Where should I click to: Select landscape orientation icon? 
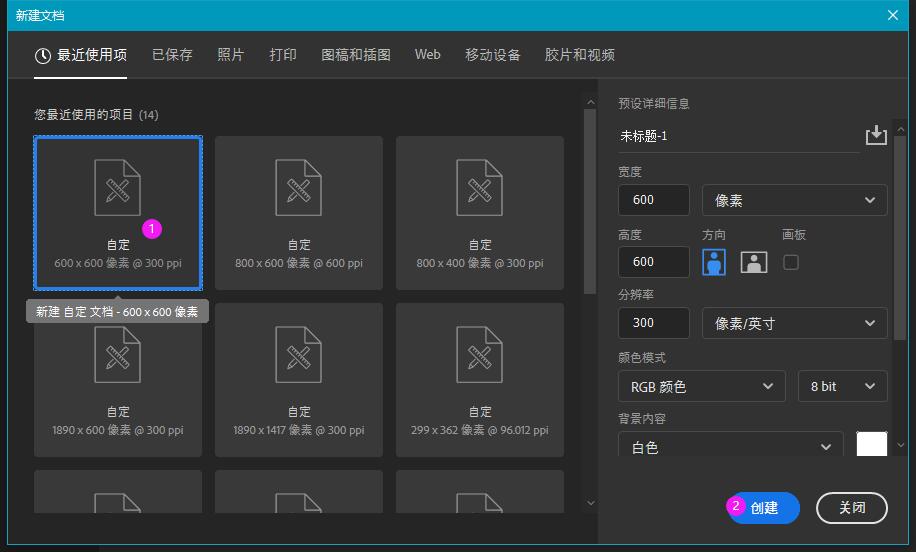(754, 262)
